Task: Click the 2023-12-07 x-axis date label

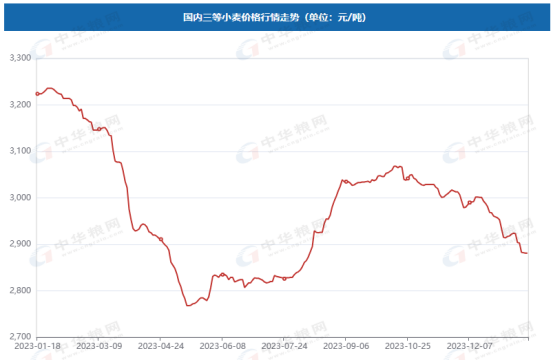Action: pos(469,346)
